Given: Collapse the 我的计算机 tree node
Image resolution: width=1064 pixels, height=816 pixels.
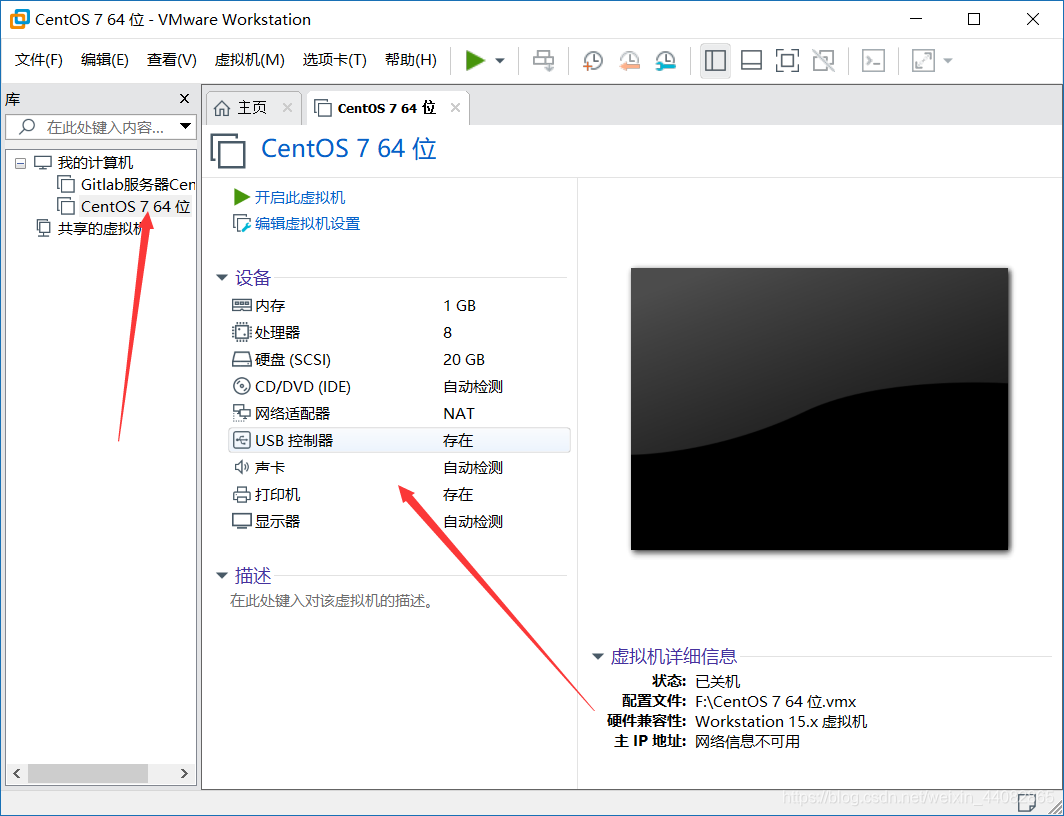Looking at the screenshot, I should [x=20, y=163].
